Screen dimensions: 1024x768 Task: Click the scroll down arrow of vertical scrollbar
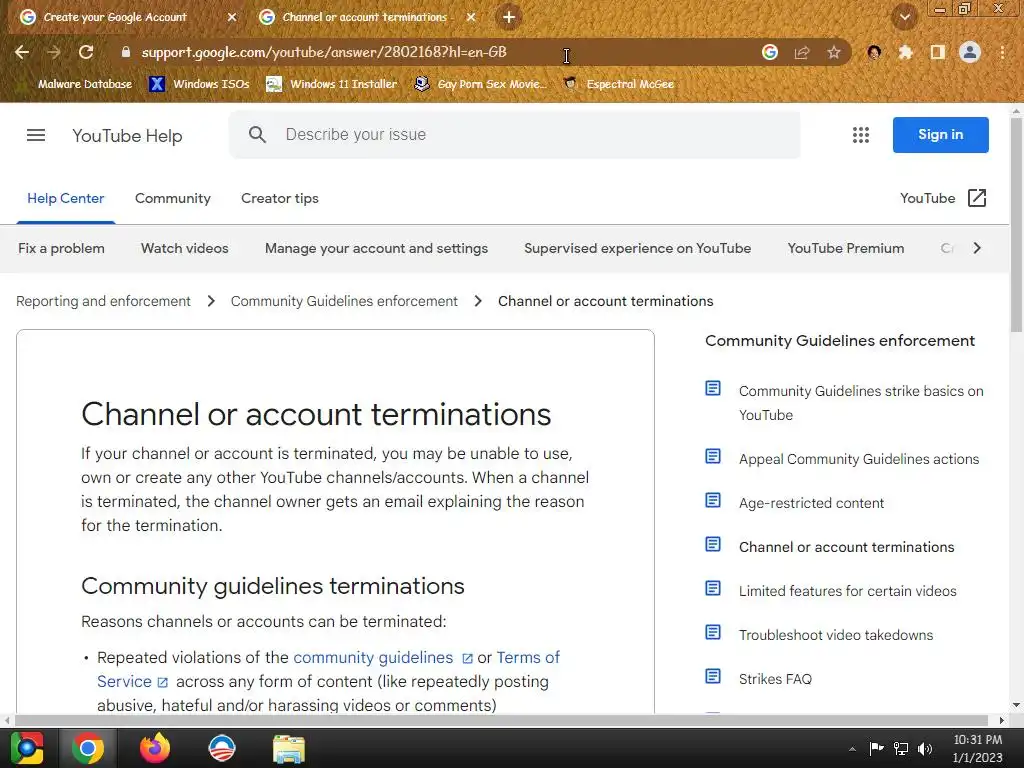click(1016, 705)
